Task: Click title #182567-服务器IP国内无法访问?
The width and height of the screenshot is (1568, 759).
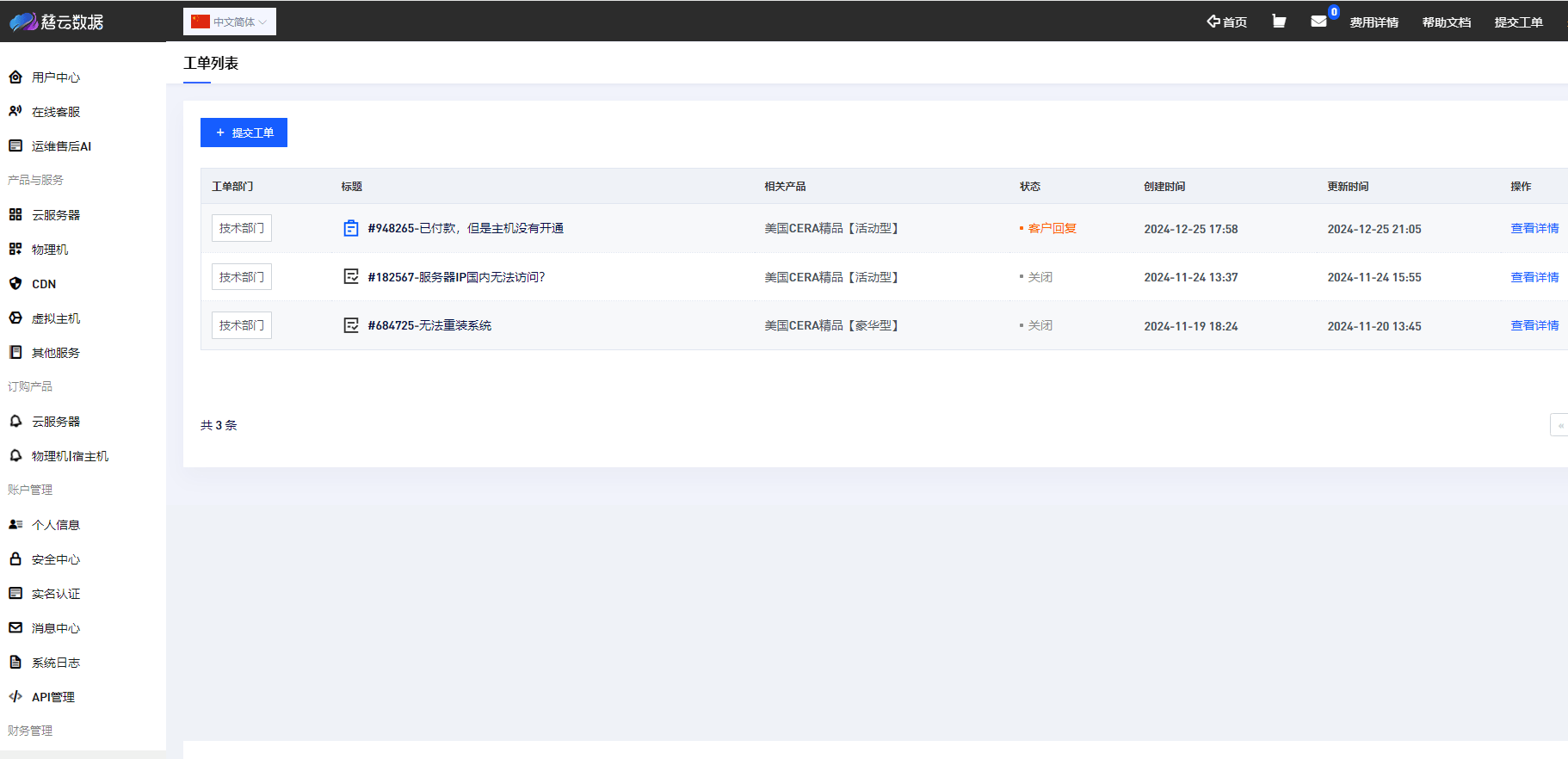Action: (x=456, y=277)
